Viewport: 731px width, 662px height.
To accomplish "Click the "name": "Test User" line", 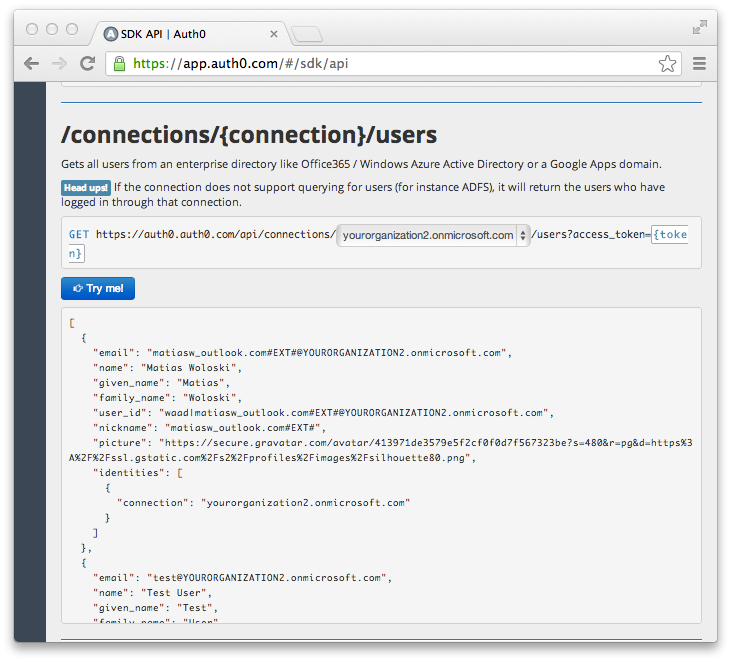I will click(x=152, y=593).
